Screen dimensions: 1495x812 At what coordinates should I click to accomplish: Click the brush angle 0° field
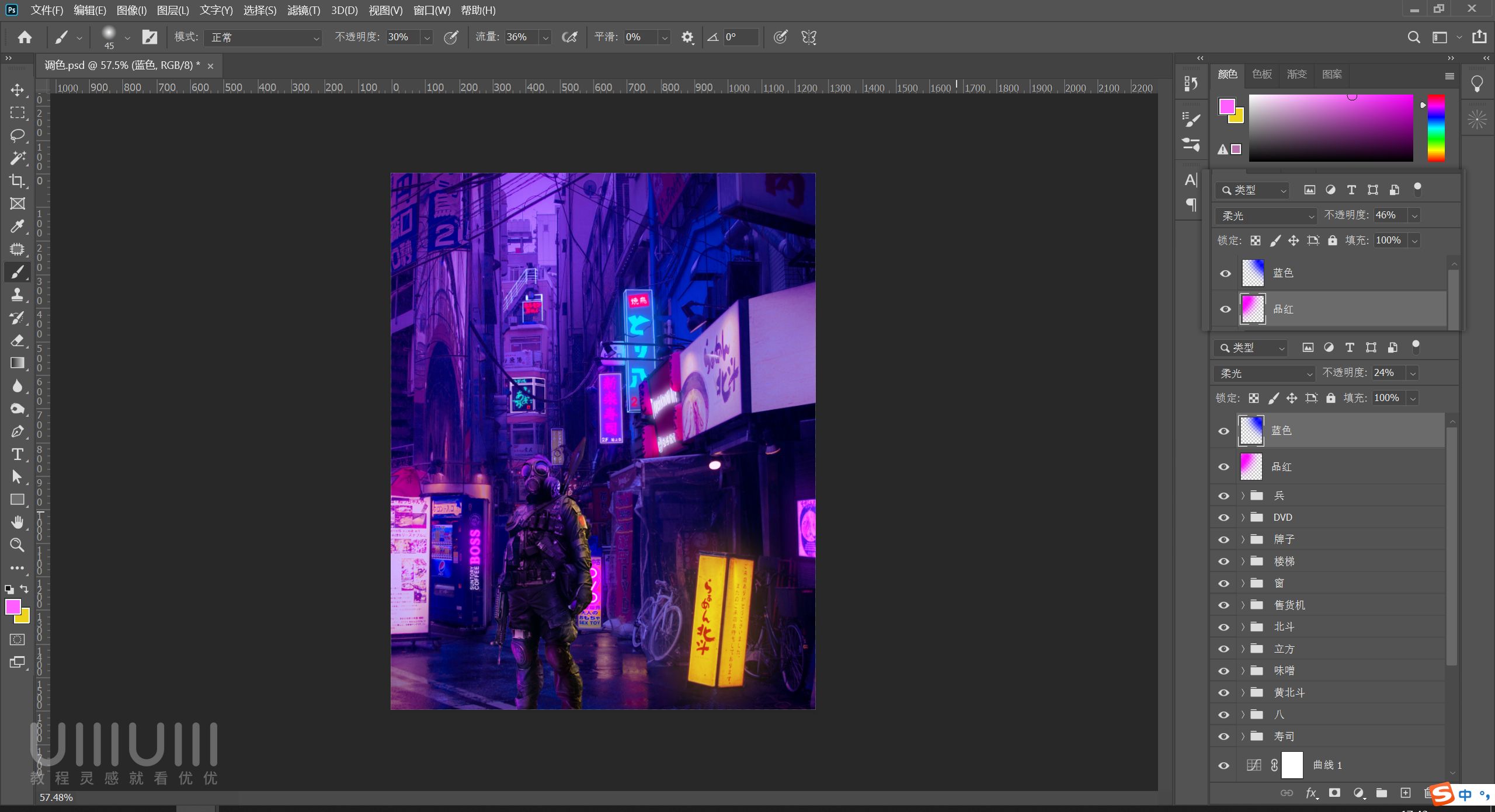(x=740, y=37)
